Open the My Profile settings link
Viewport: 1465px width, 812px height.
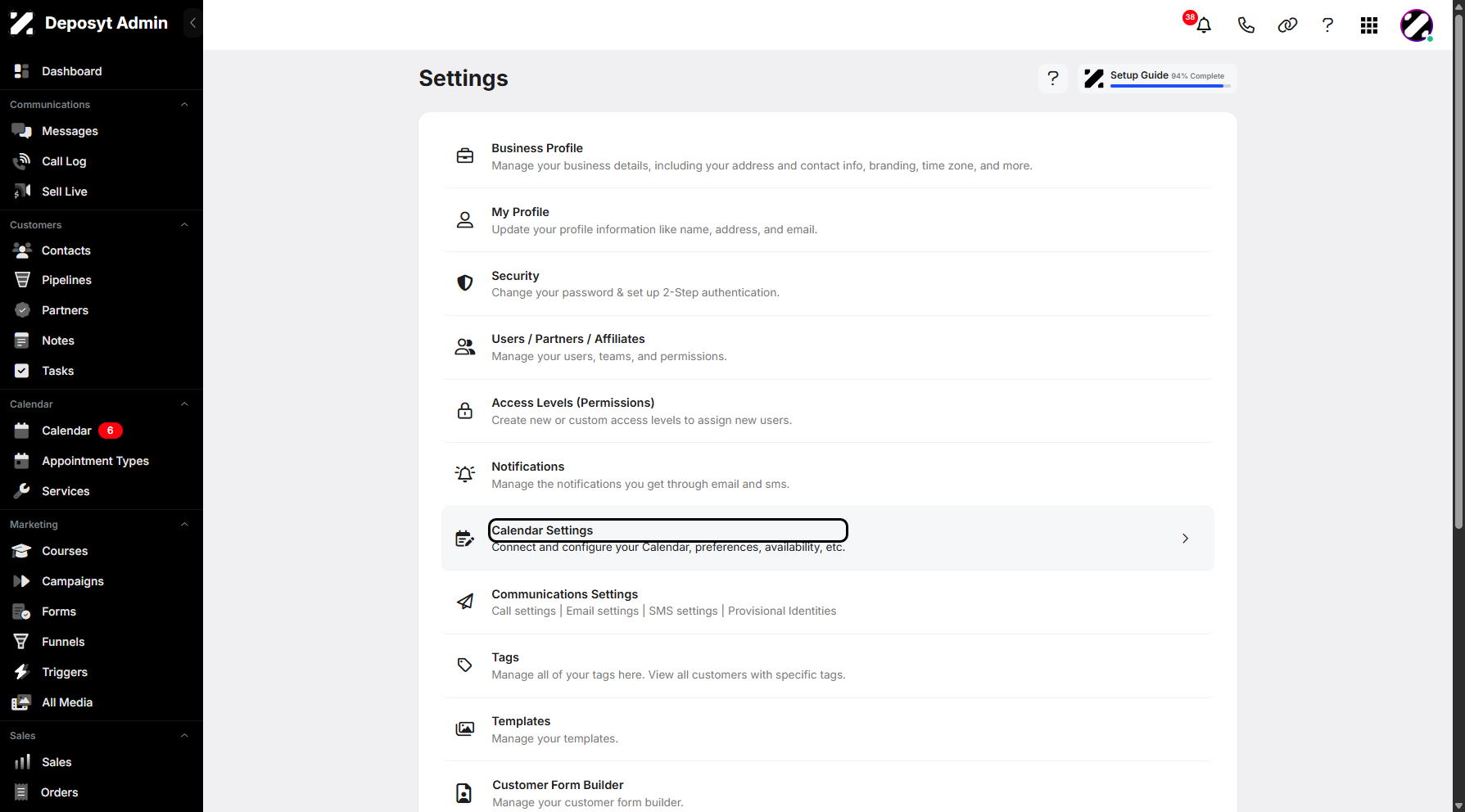click(520, 212)
